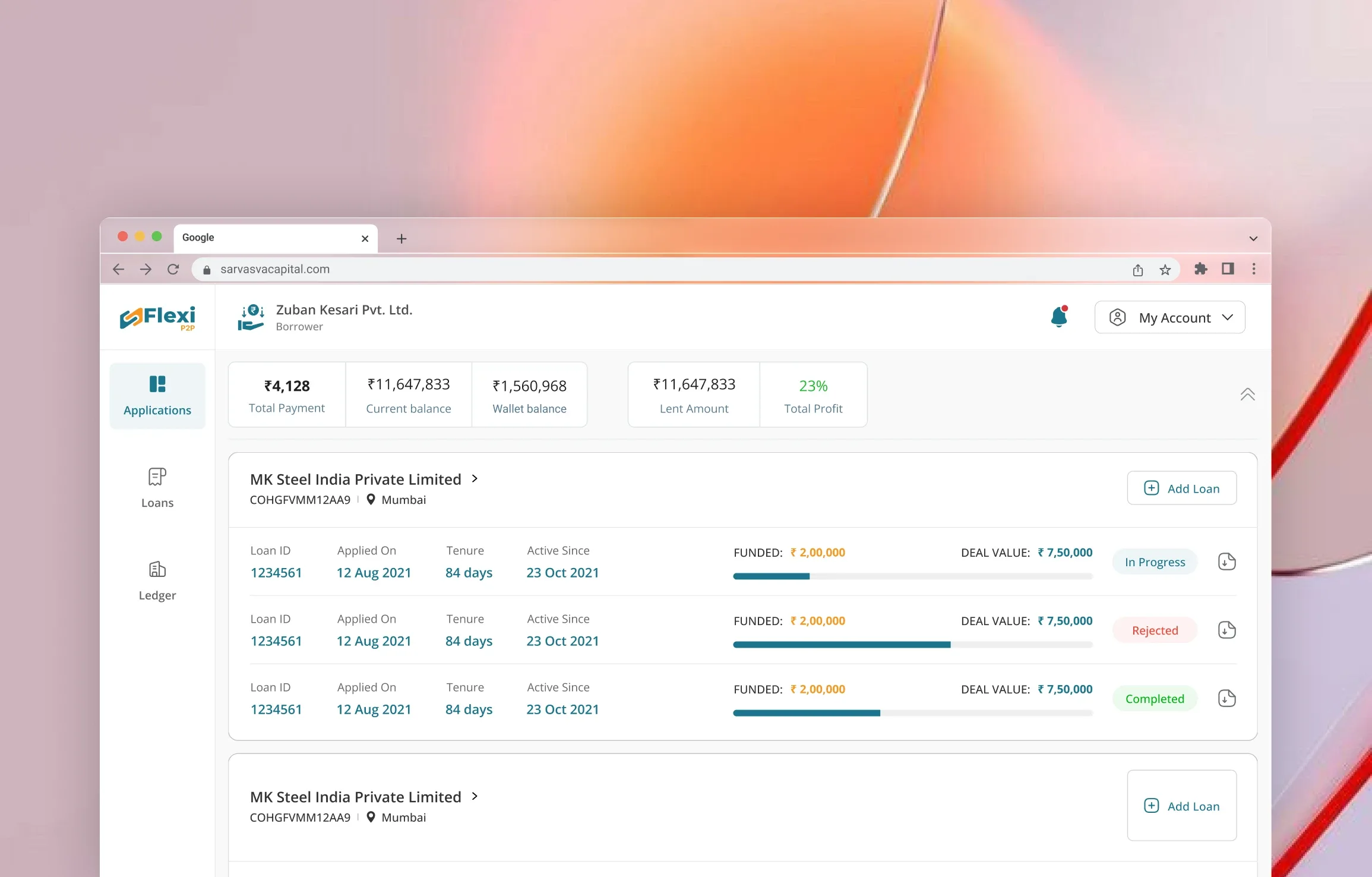
Task: Click the Current balance ₹11,647,833 card
Action: (x=409, y=395)
